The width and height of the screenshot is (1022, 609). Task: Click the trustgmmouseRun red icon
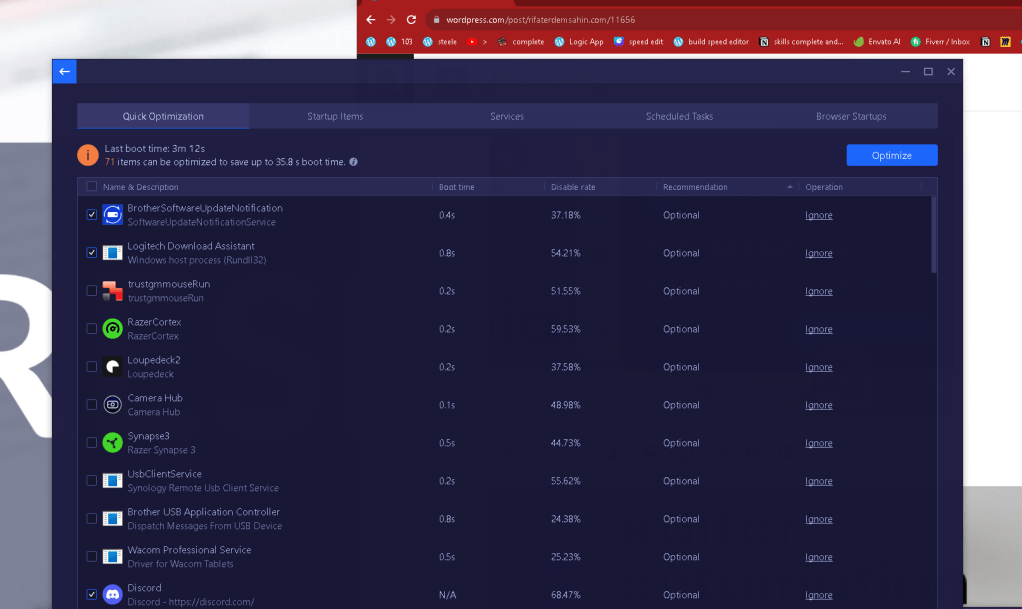coord(112,291)
